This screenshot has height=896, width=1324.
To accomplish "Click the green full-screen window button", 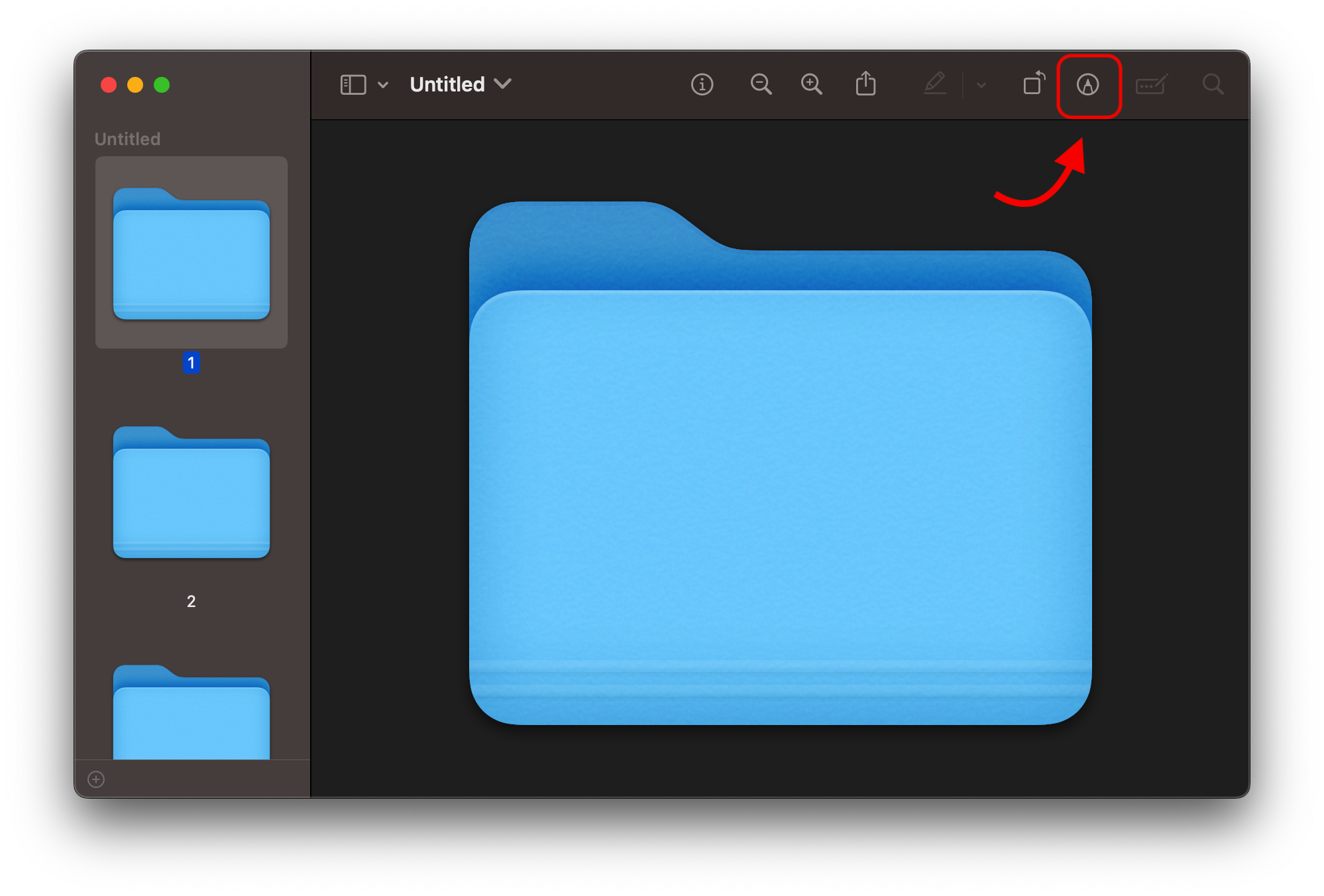I will coord(162,85).
